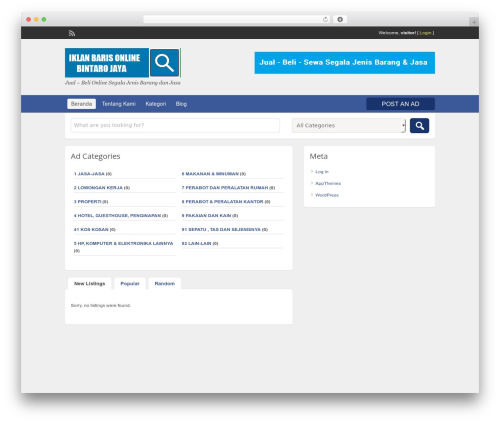The height and width of the screenshot is (423, 500).
Task: Click the Log in link under Meta
Action: tap(322, 172)
